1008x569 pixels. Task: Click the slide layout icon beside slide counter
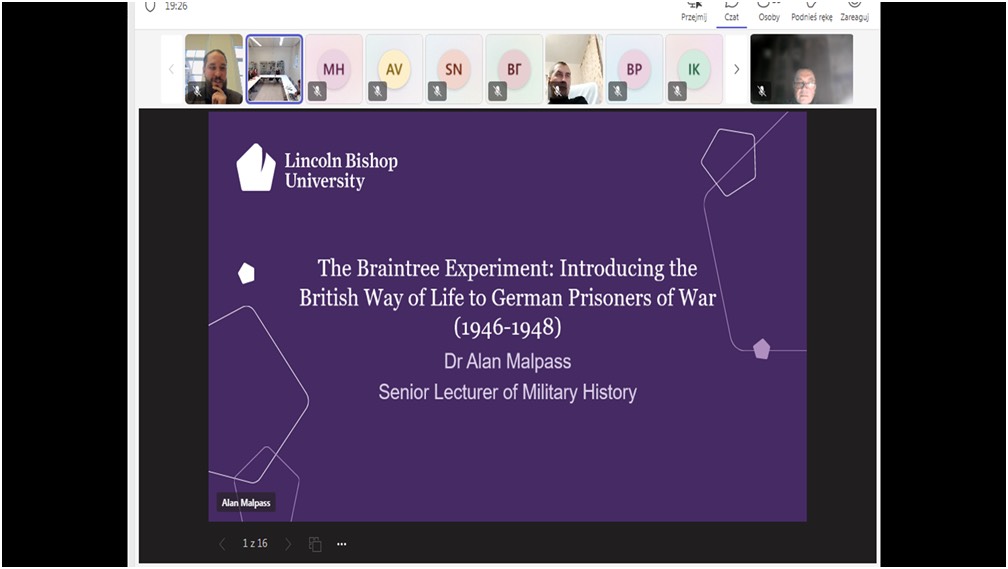pos(315,544)
